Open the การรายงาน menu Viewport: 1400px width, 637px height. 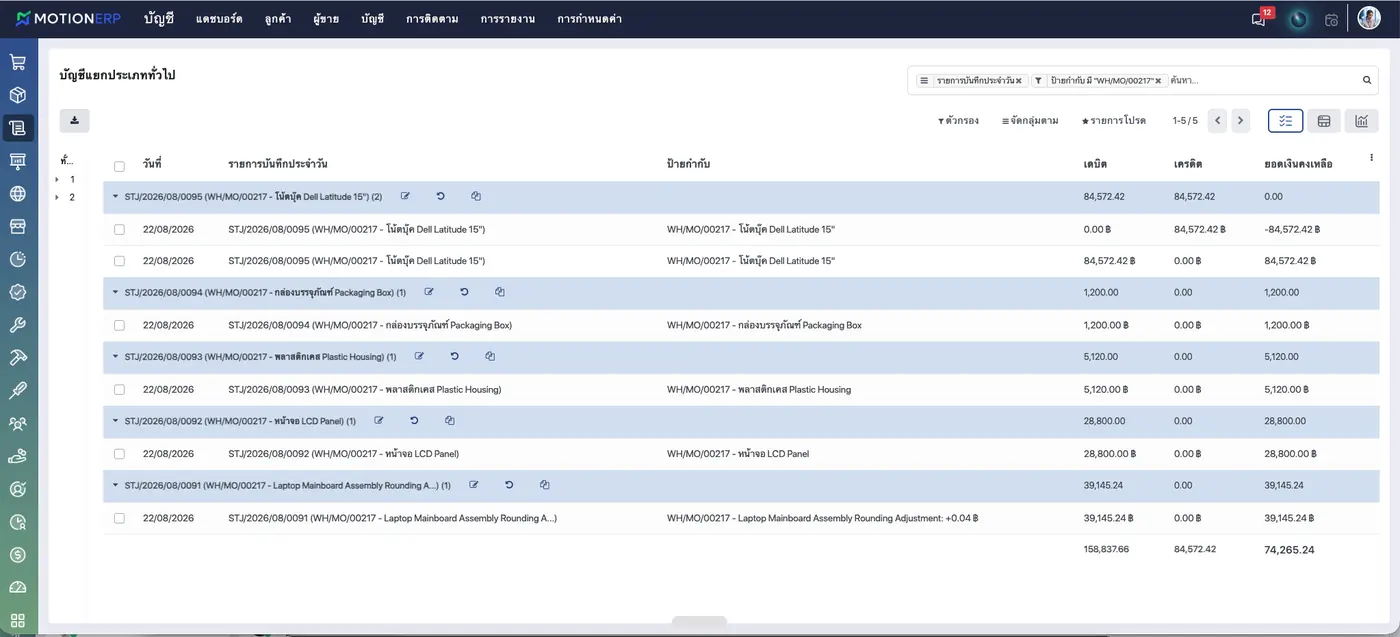[x=508, y=19]
